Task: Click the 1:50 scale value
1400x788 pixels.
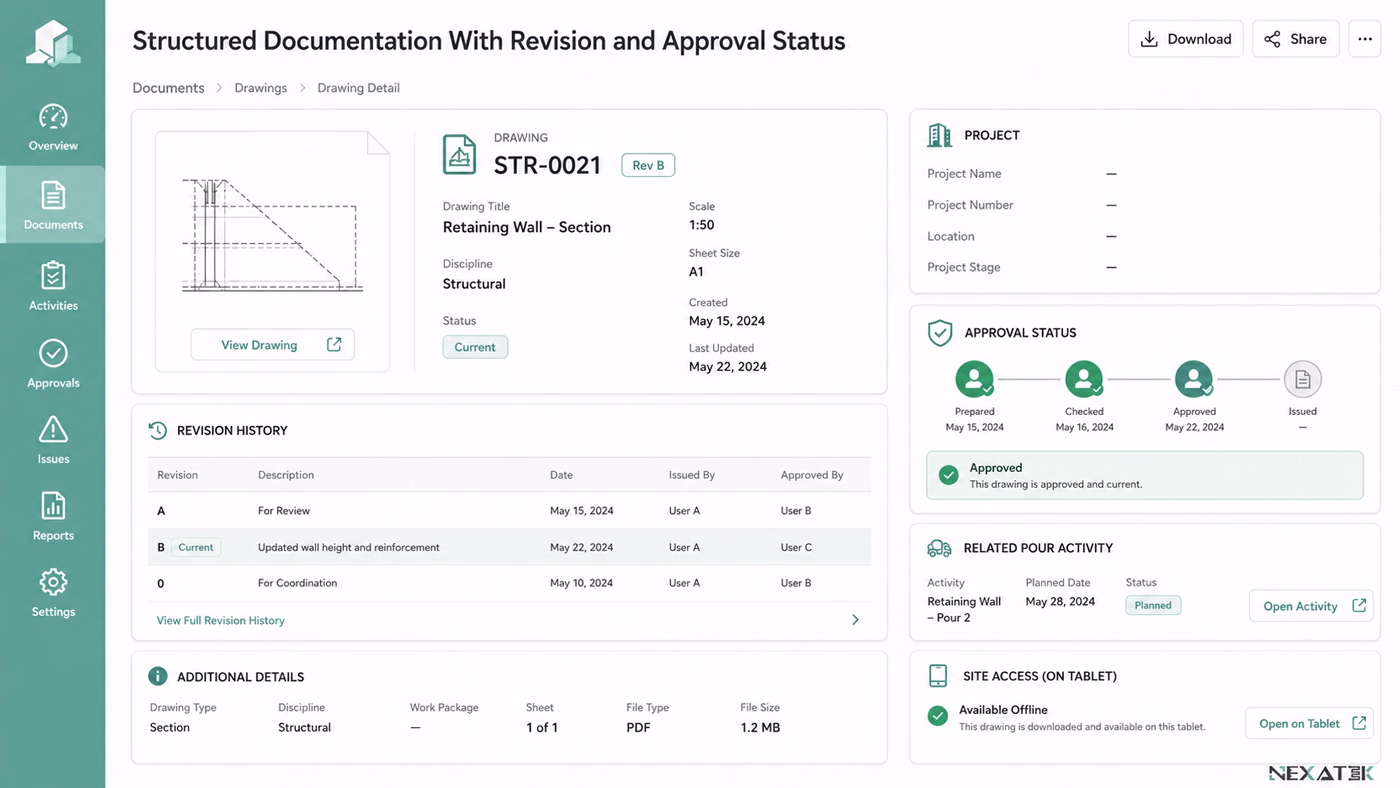Action: pos(701,225)
